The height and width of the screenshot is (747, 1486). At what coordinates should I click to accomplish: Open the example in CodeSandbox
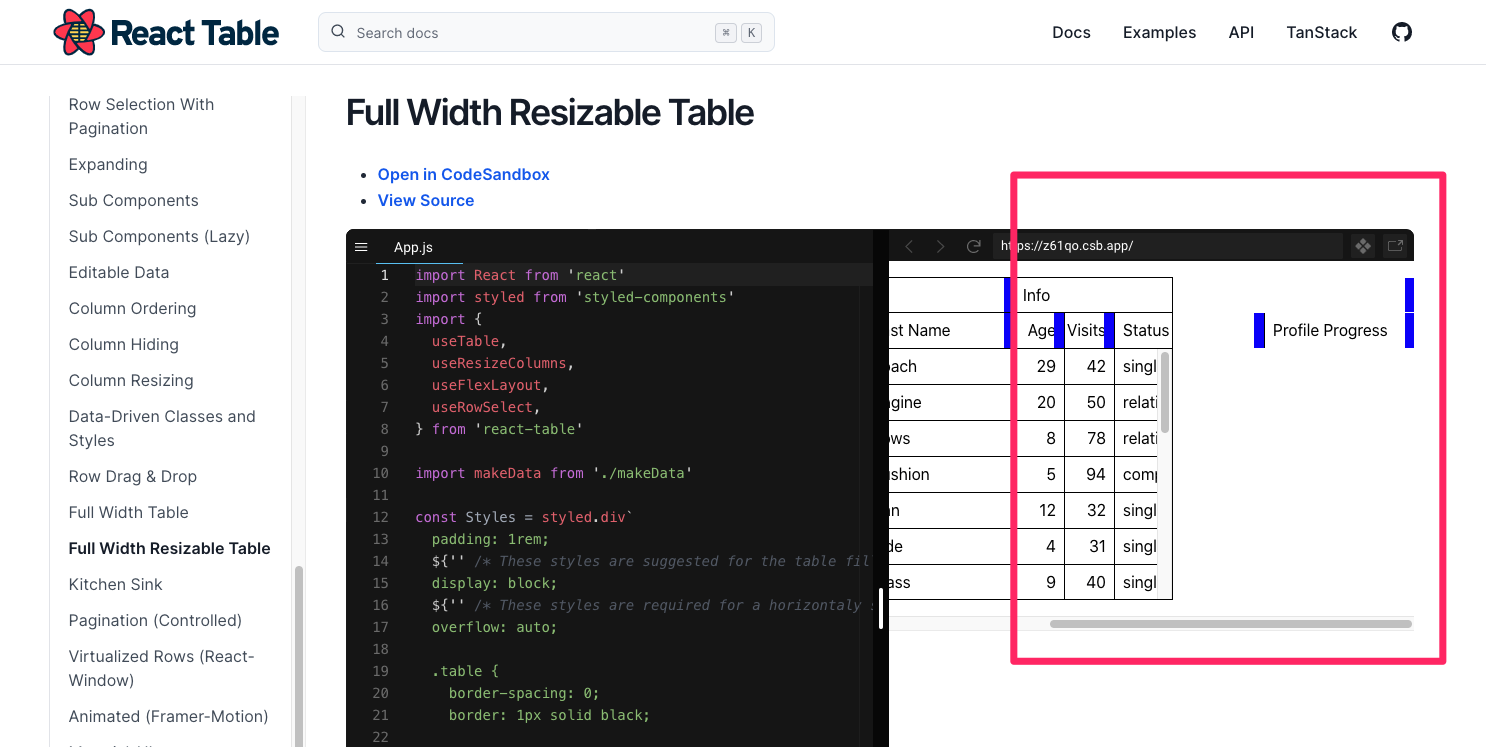pyautogui.click(x=463, y=174)
